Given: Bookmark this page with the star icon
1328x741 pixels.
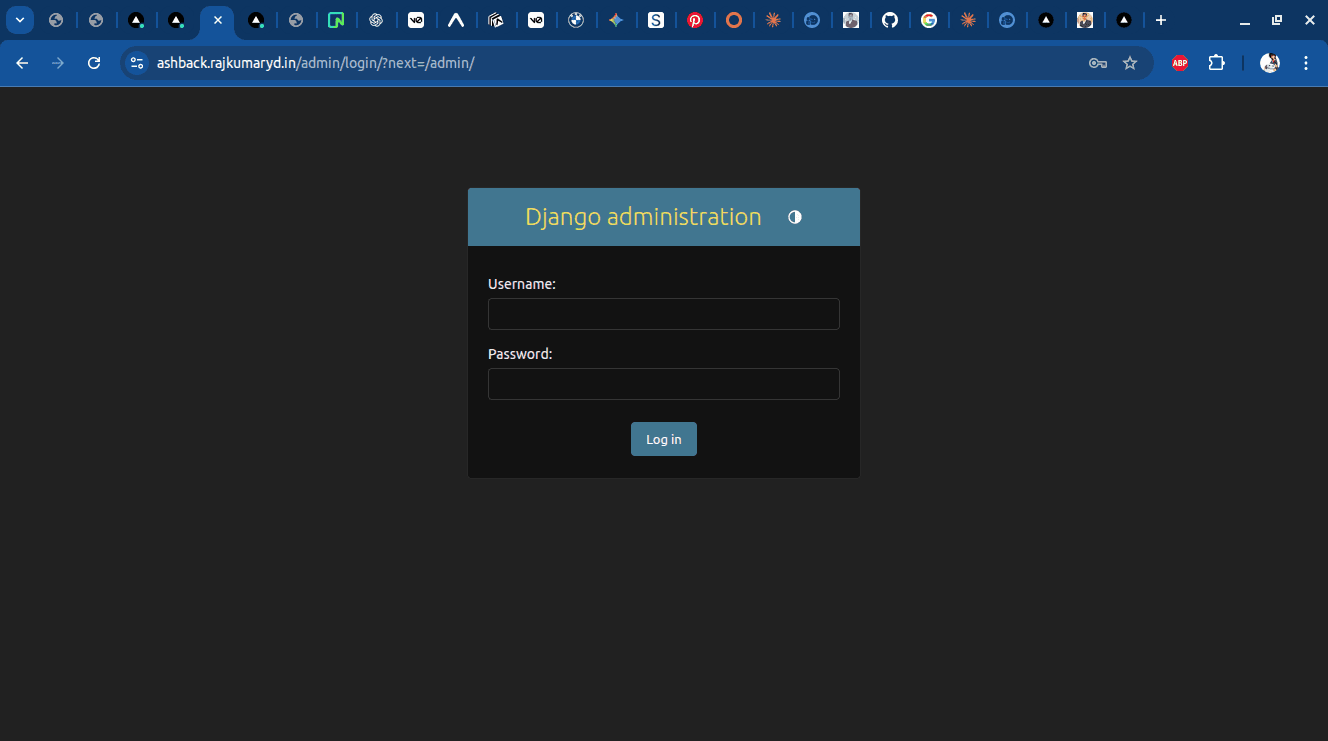Looking at the screenshot, I should tap(1130, 63).
